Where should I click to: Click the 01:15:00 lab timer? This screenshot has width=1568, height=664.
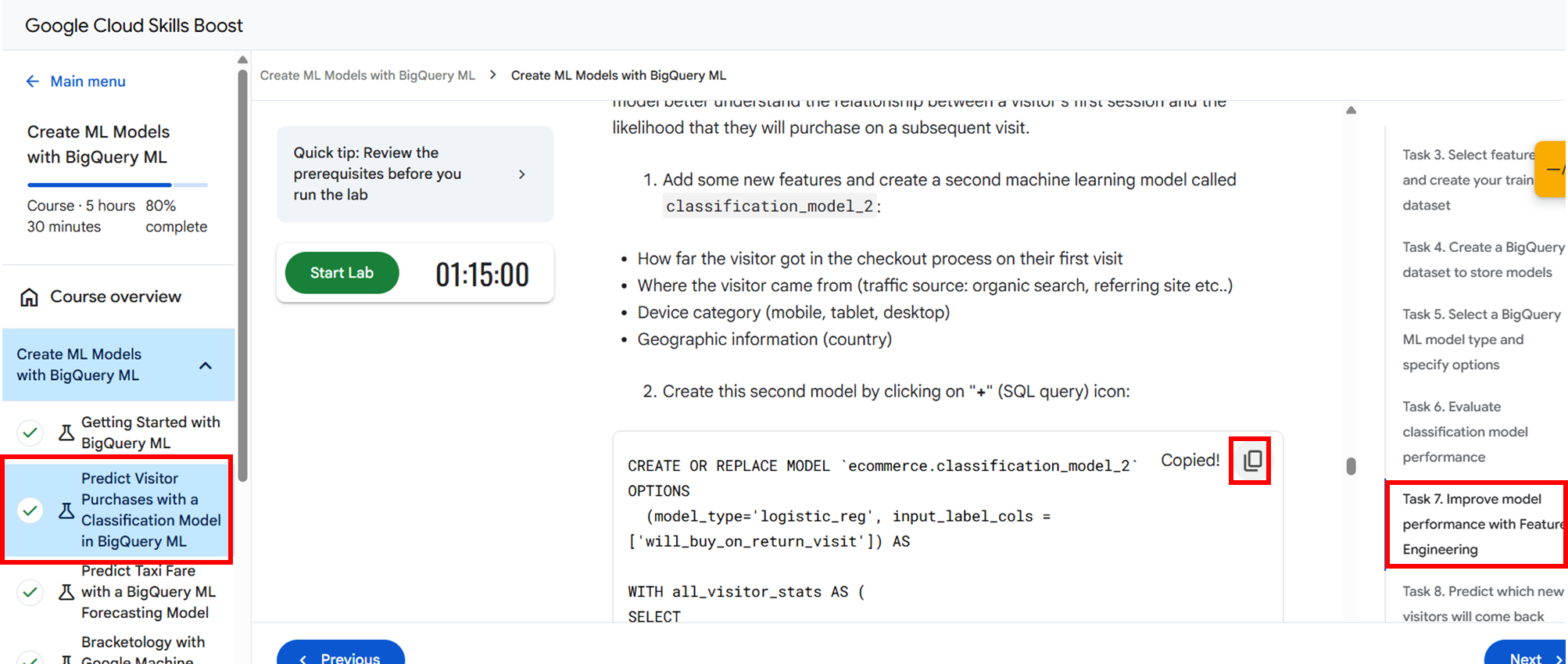tap(482, 275)
